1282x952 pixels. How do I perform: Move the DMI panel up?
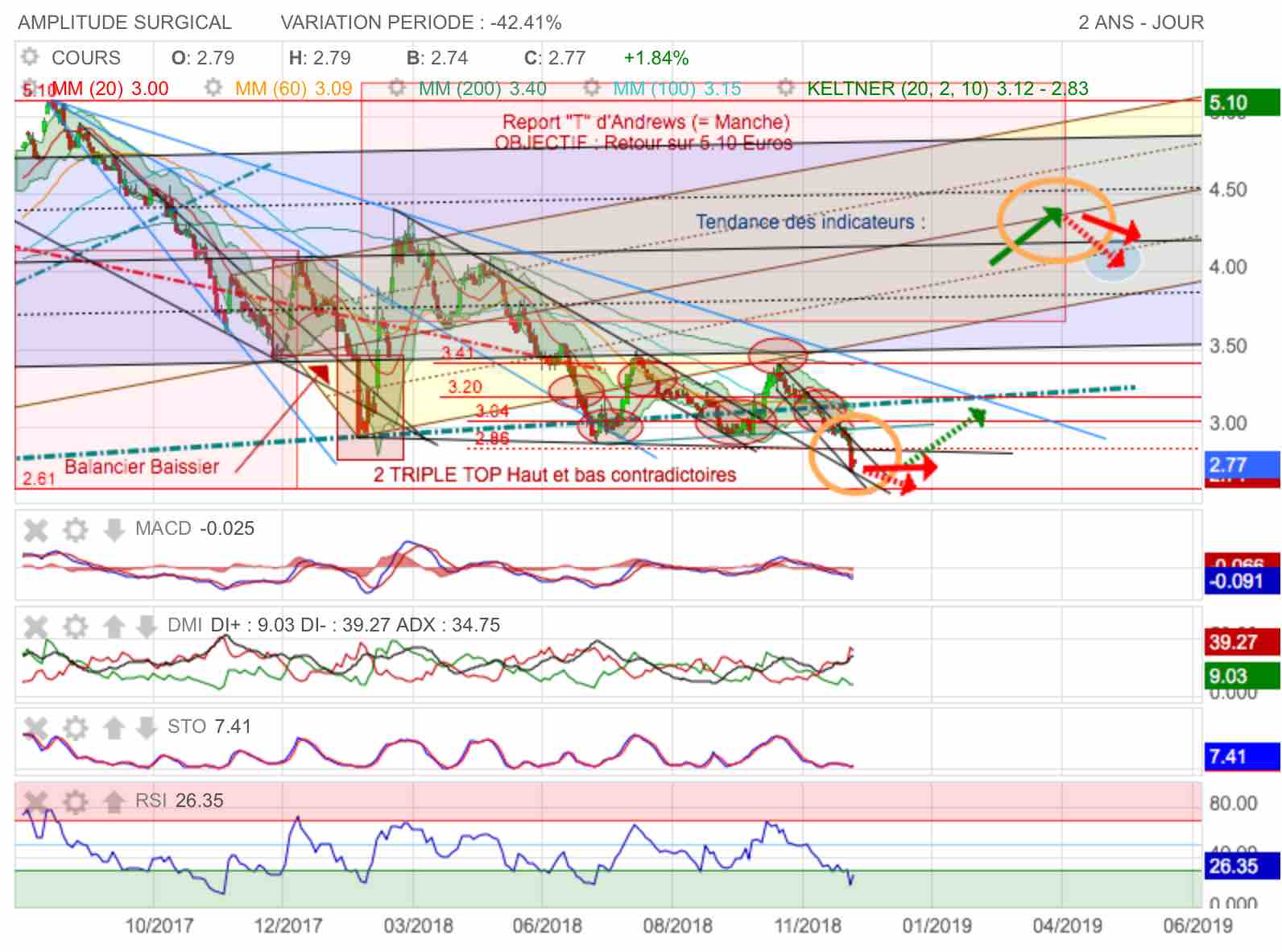(x=114, y=626)
